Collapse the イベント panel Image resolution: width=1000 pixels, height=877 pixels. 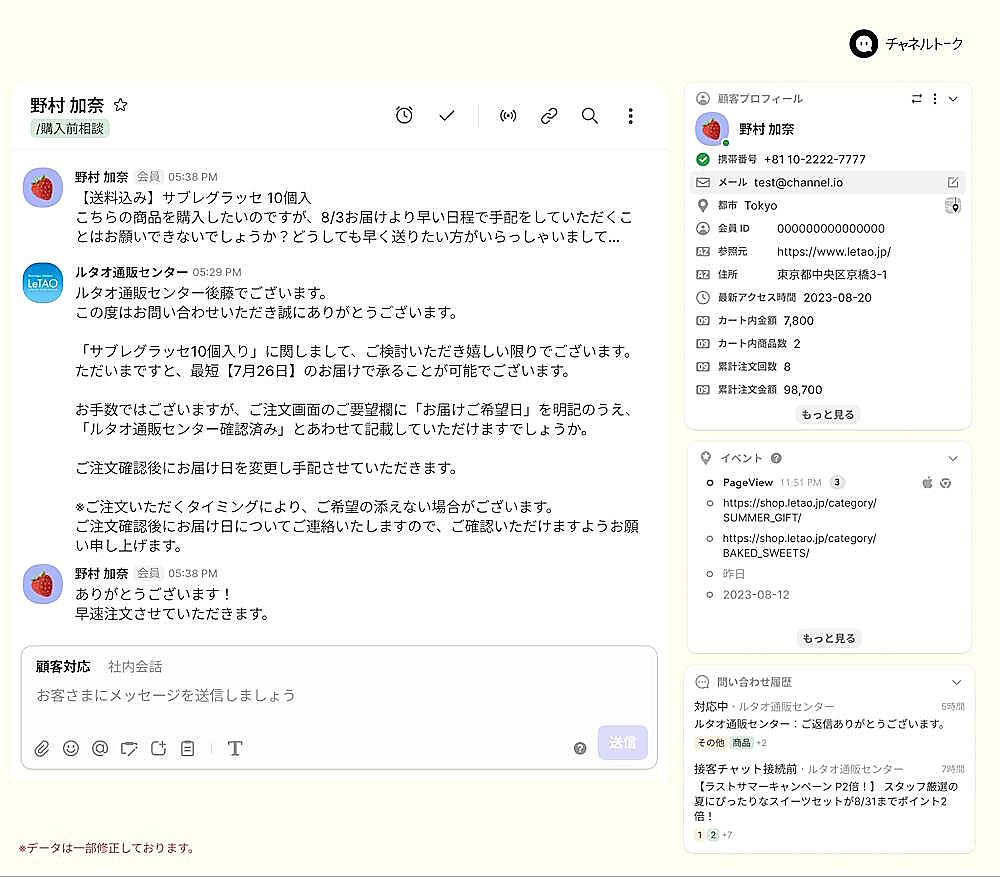click(953, 458)
